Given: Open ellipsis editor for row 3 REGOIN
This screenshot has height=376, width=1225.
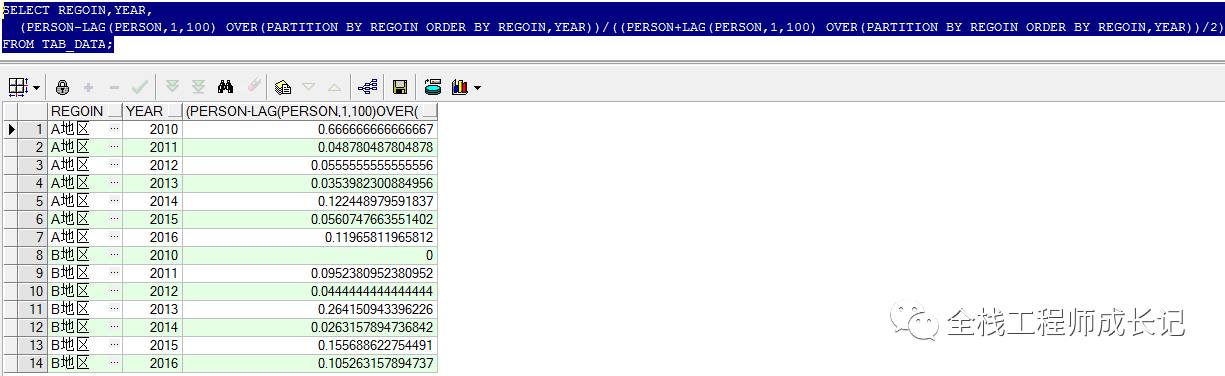Looking at the screenshot, I should pos(114,165).
